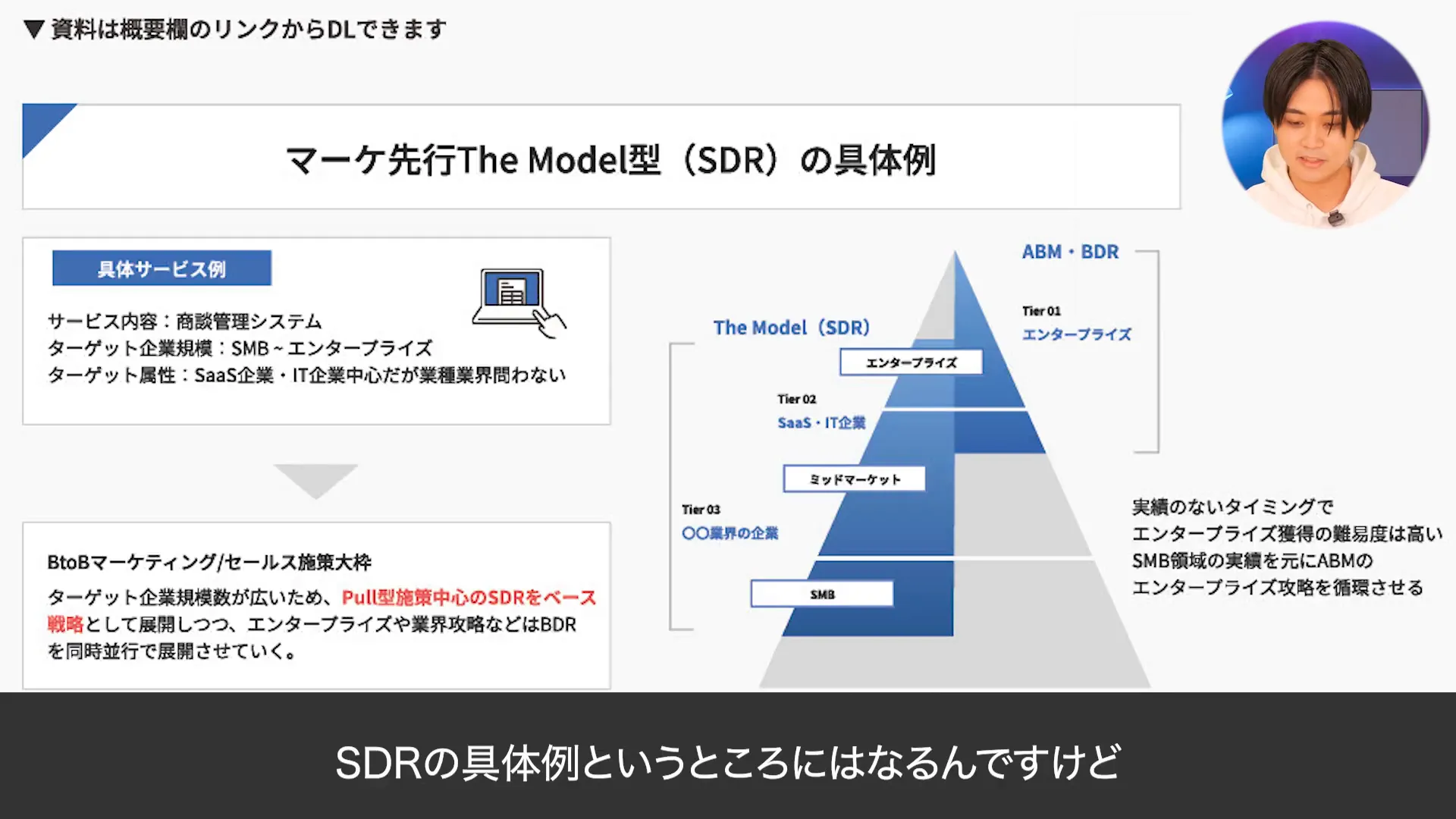Screen dimensions: 1456x819
Task: Click the blue triangle corner of the title box
Action: (41, 122)
